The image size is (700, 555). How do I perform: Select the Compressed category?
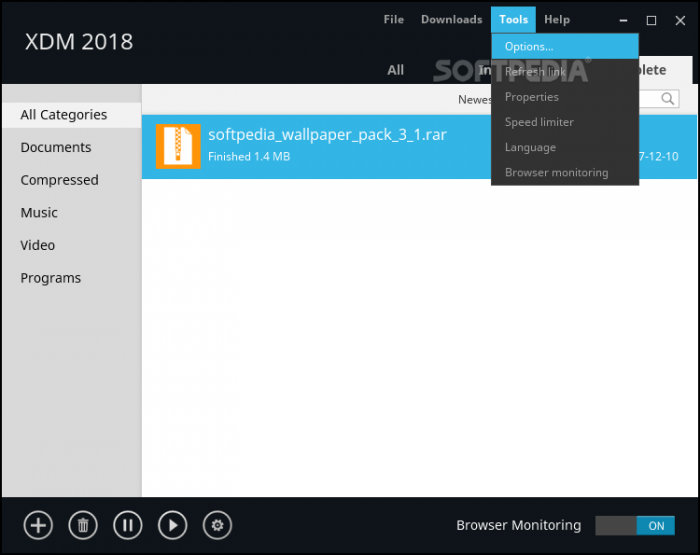(x=72, y=180)
